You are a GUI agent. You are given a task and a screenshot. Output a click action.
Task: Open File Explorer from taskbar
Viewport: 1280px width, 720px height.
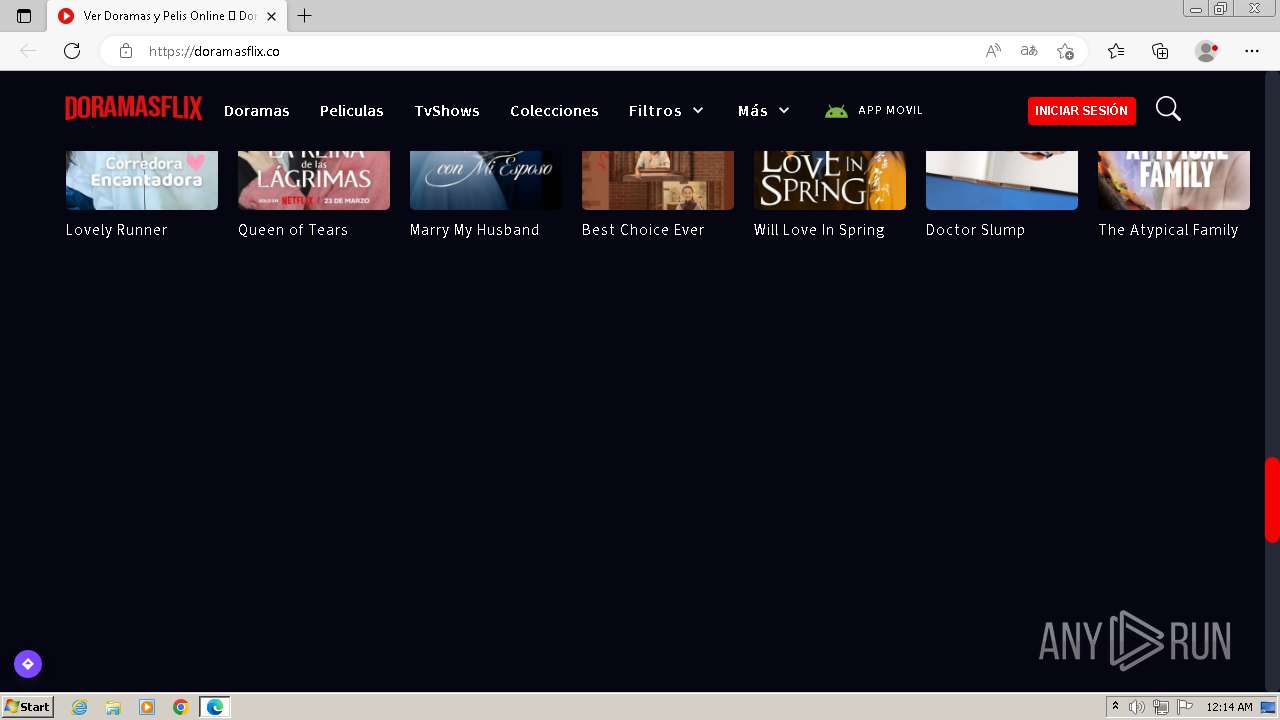pyautogui.click(x=113, y=707)
